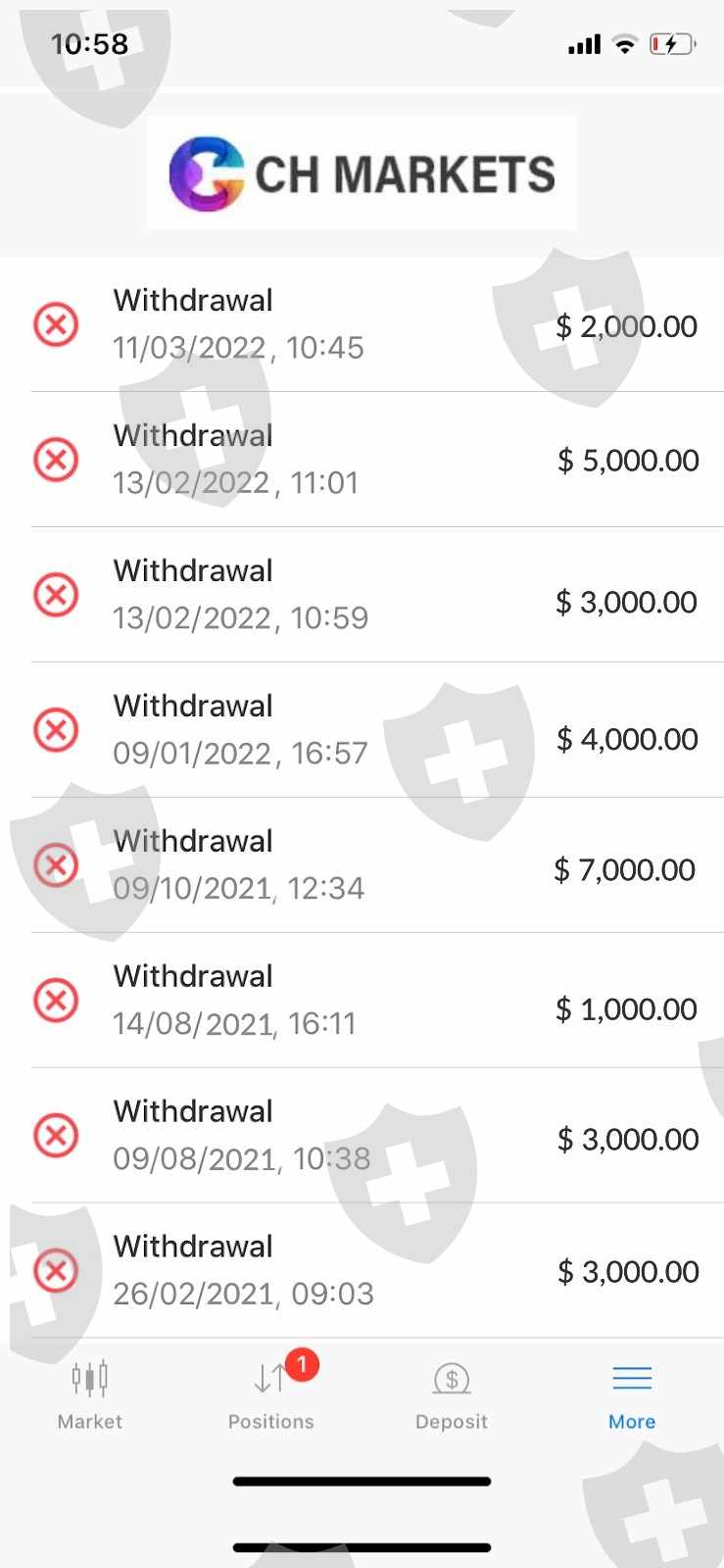The image size is (724, 1568).
Task: Tap the cancelled icon for 09/08/2021 withdrawal
Action: [x=56, y=1136]
